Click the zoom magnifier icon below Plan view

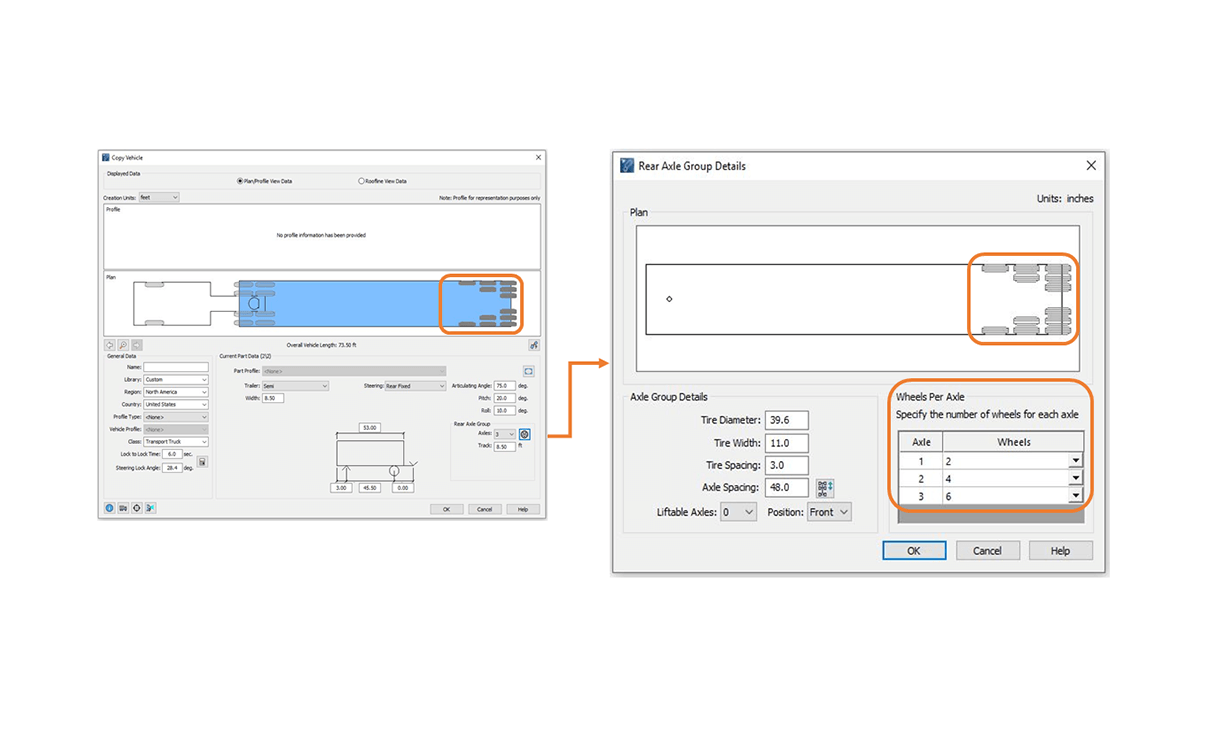123,345
